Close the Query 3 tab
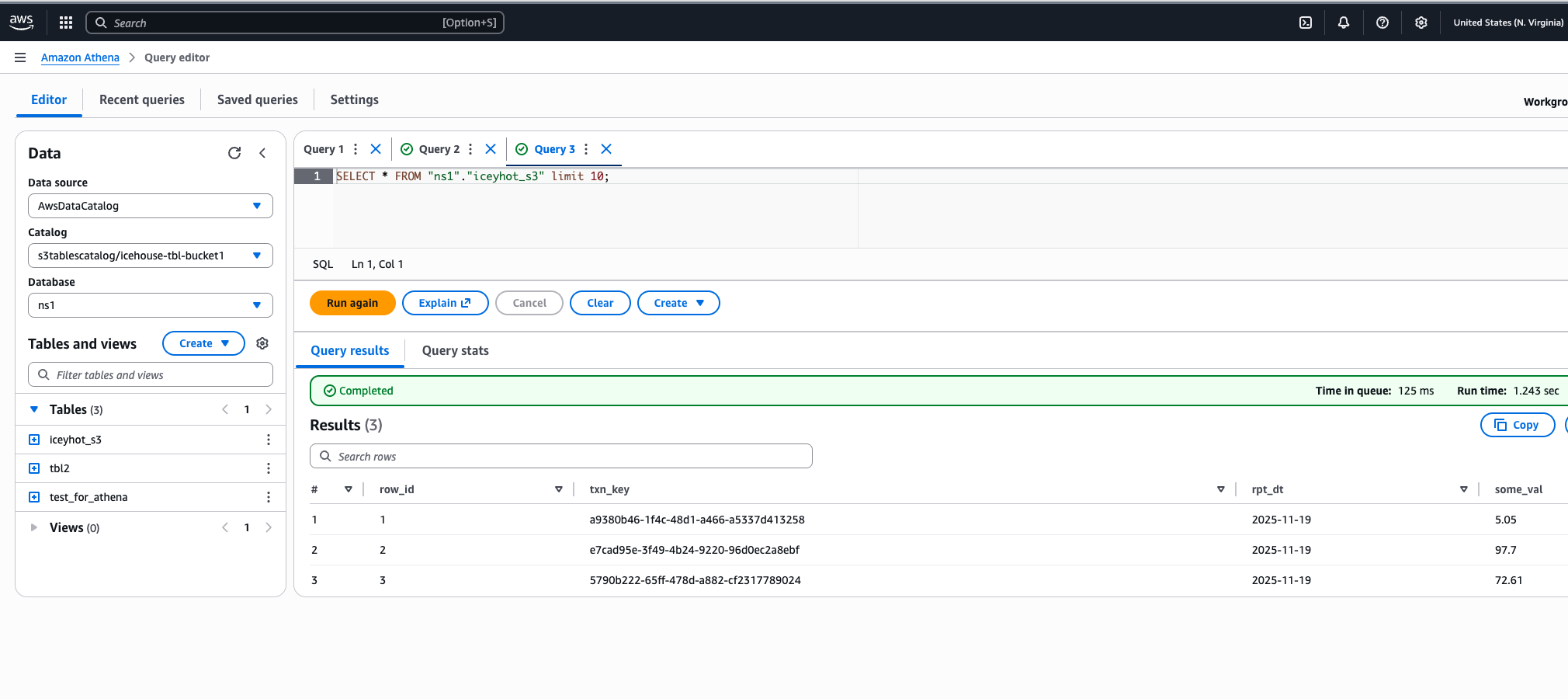The height and width of the screenshot is (699, 1568). click(x=606, y=149)
